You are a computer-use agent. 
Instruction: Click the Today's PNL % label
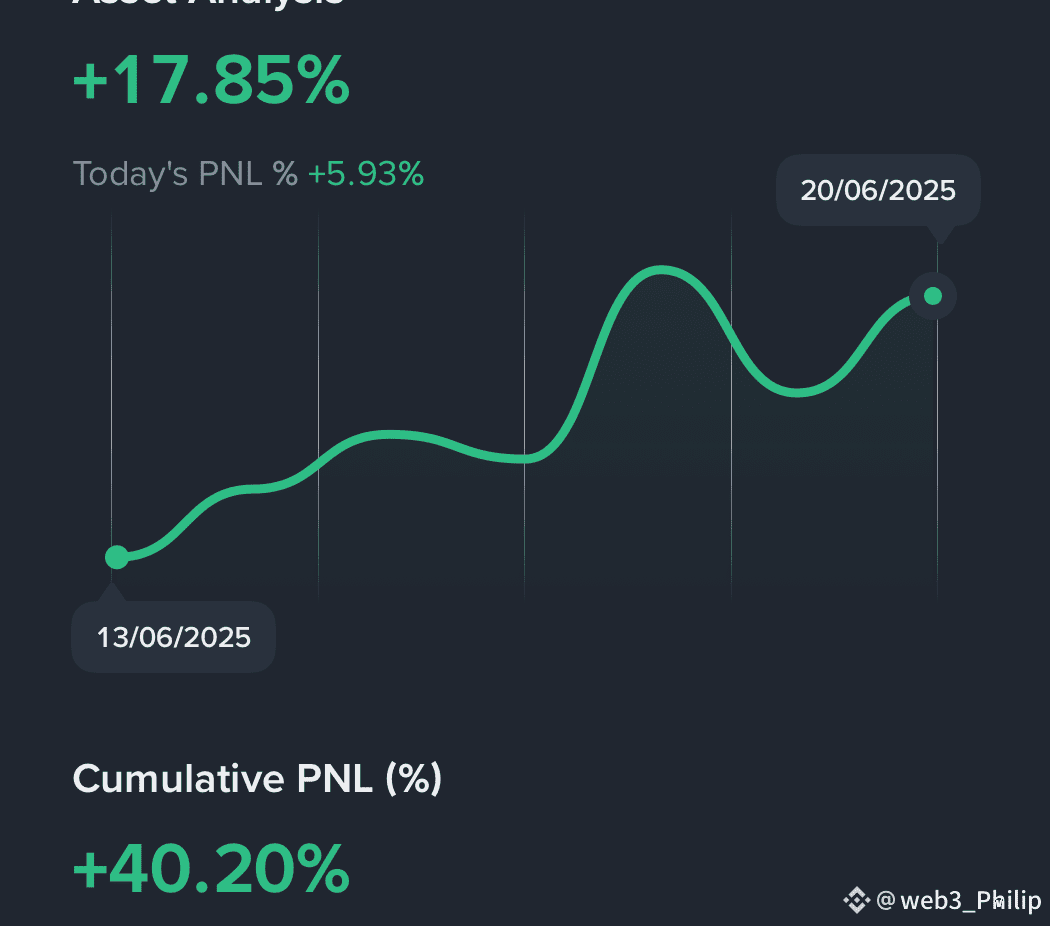tap(185, 174)
